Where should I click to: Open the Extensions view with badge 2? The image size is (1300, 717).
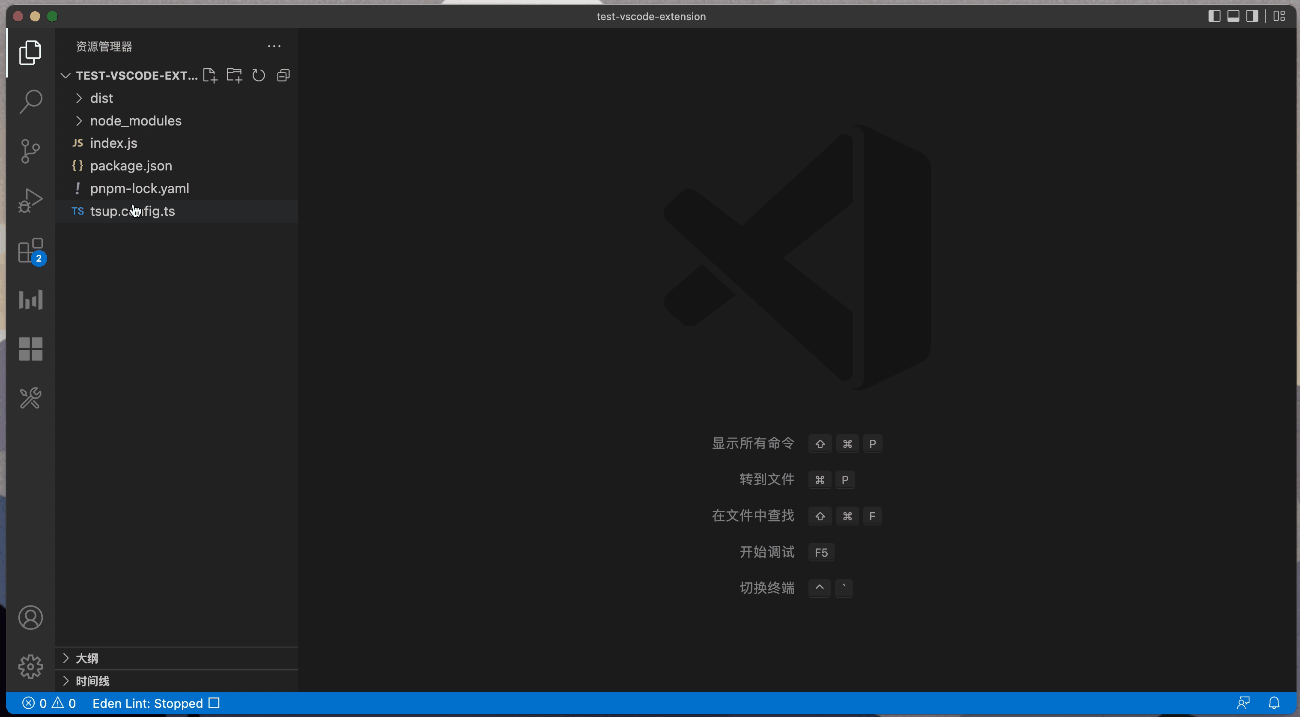click(x=31, y=250)
